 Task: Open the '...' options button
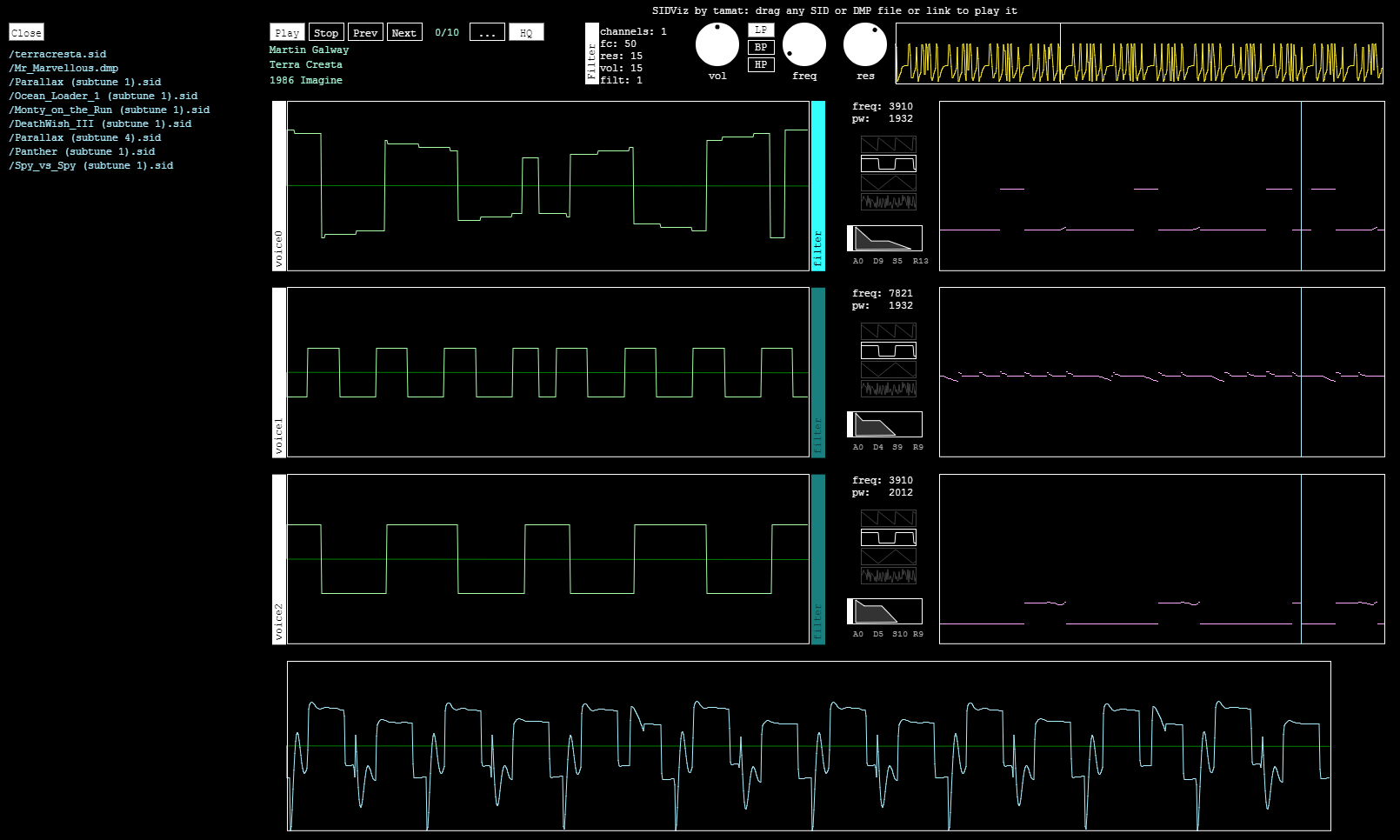click(x=487, y=32)
